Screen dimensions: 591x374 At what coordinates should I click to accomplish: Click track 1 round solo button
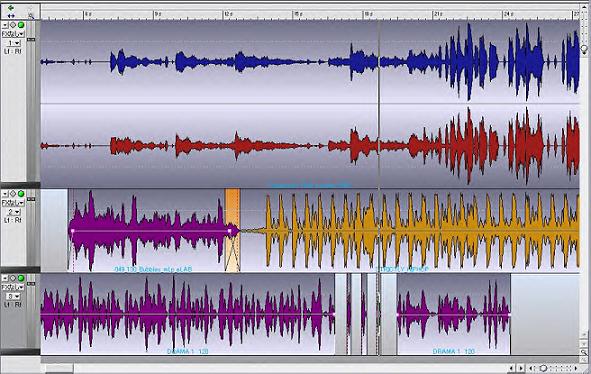pyautogui.click(x=13, y=25)
